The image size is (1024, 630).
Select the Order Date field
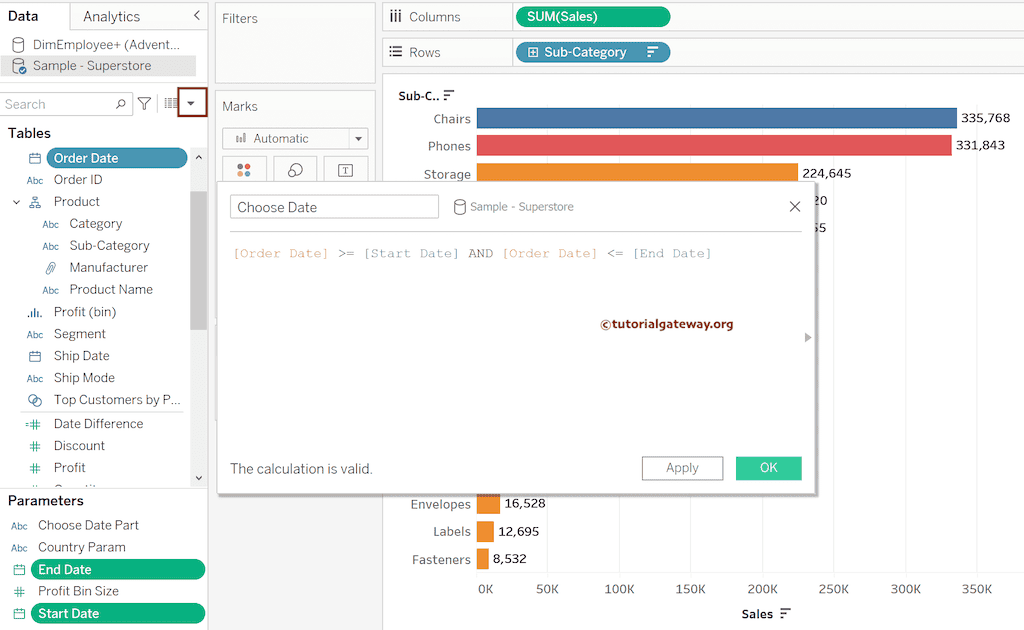click(116, 158)
